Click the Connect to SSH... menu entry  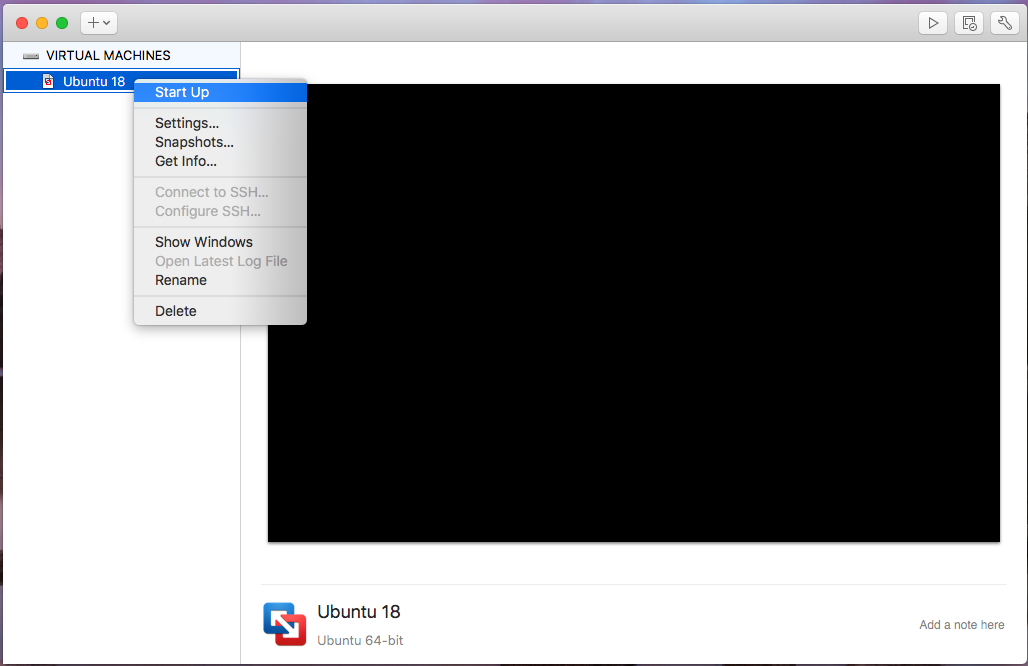[x=220, y=192]
